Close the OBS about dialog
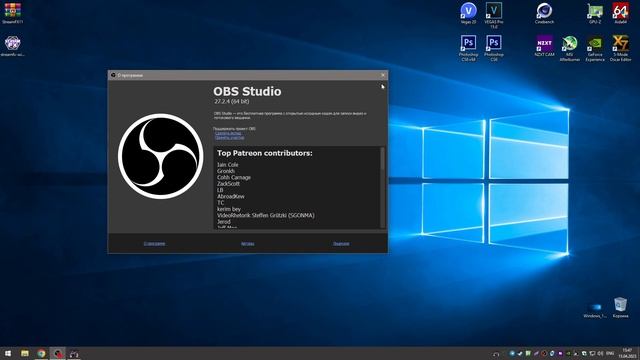This screenshot has height=360, width=640. (382, 75)
